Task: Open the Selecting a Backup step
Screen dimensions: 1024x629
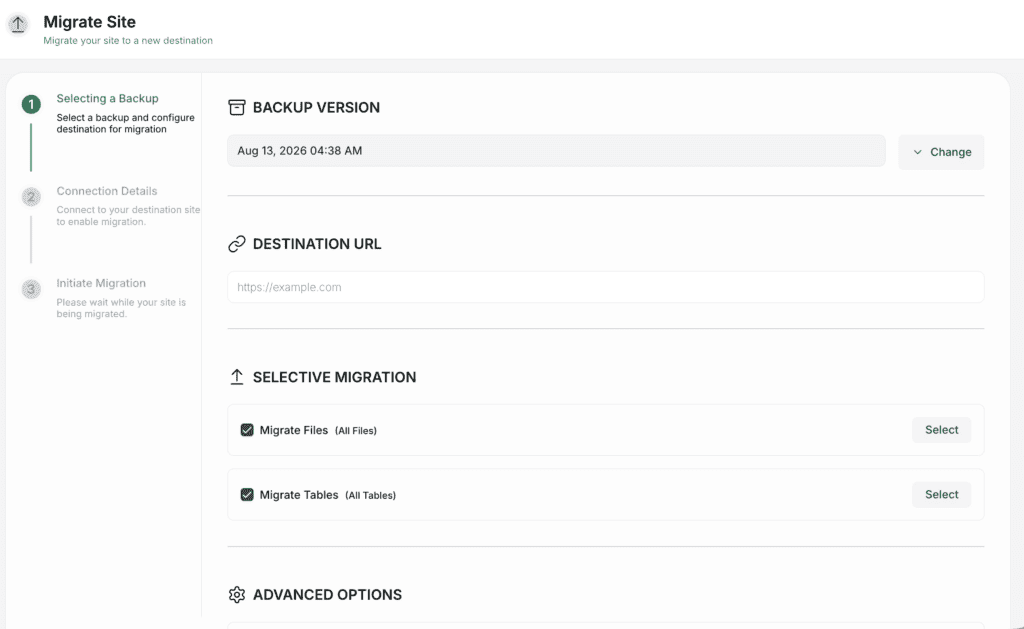Action: pyautogui.click(x=107, y=99)
